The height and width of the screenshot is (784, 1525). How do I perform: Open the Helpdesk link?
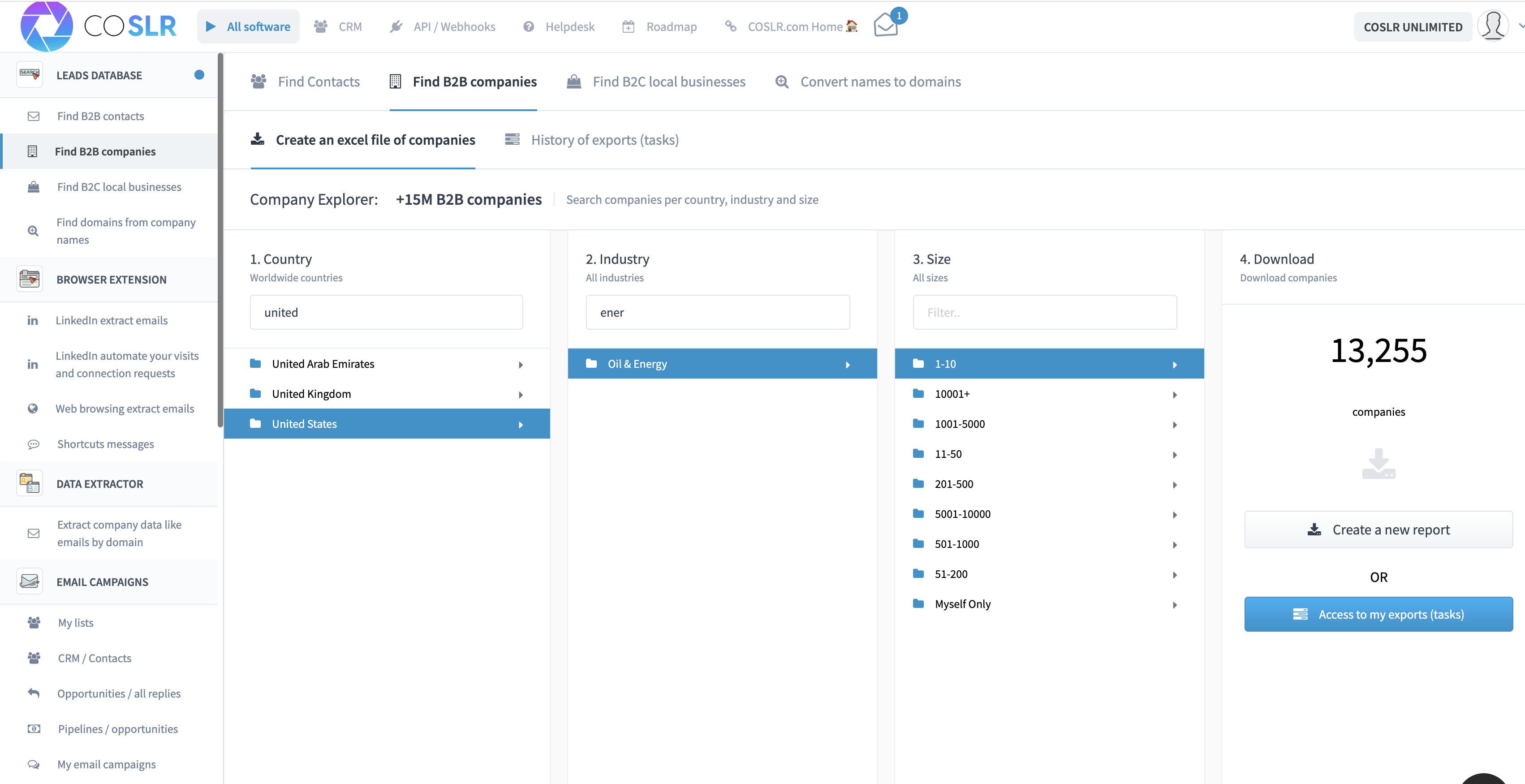point(559,26)
